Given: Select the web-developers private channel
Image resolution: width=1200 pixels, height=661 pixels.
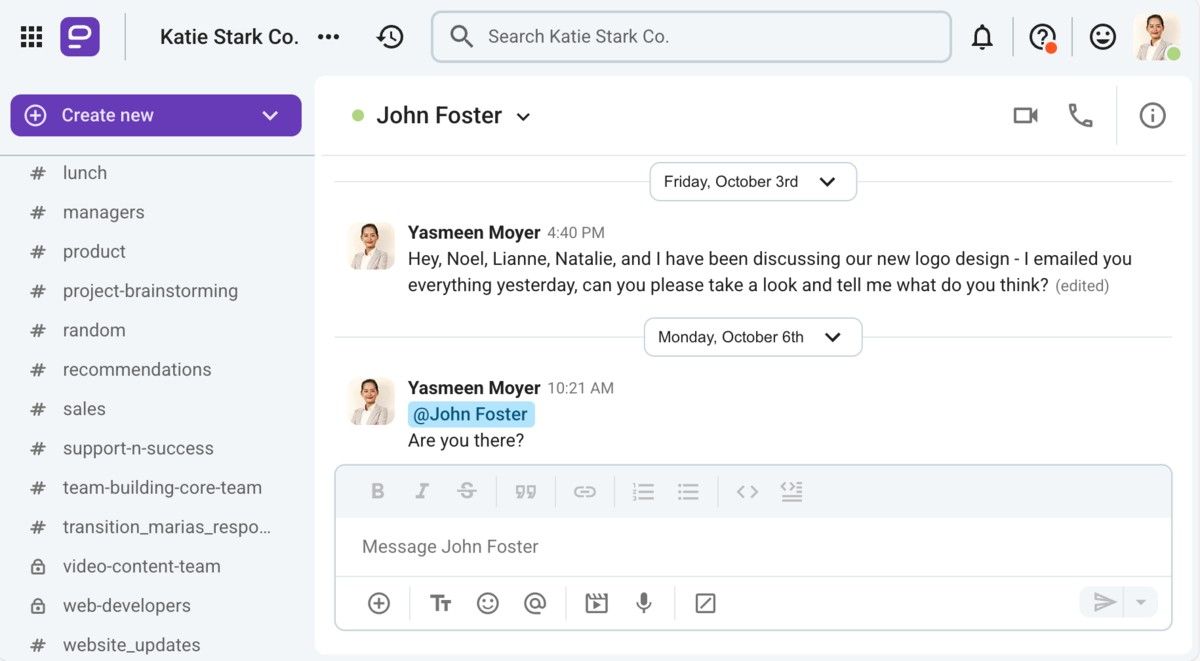Looking at the screenshot, I should click(126, 605).
